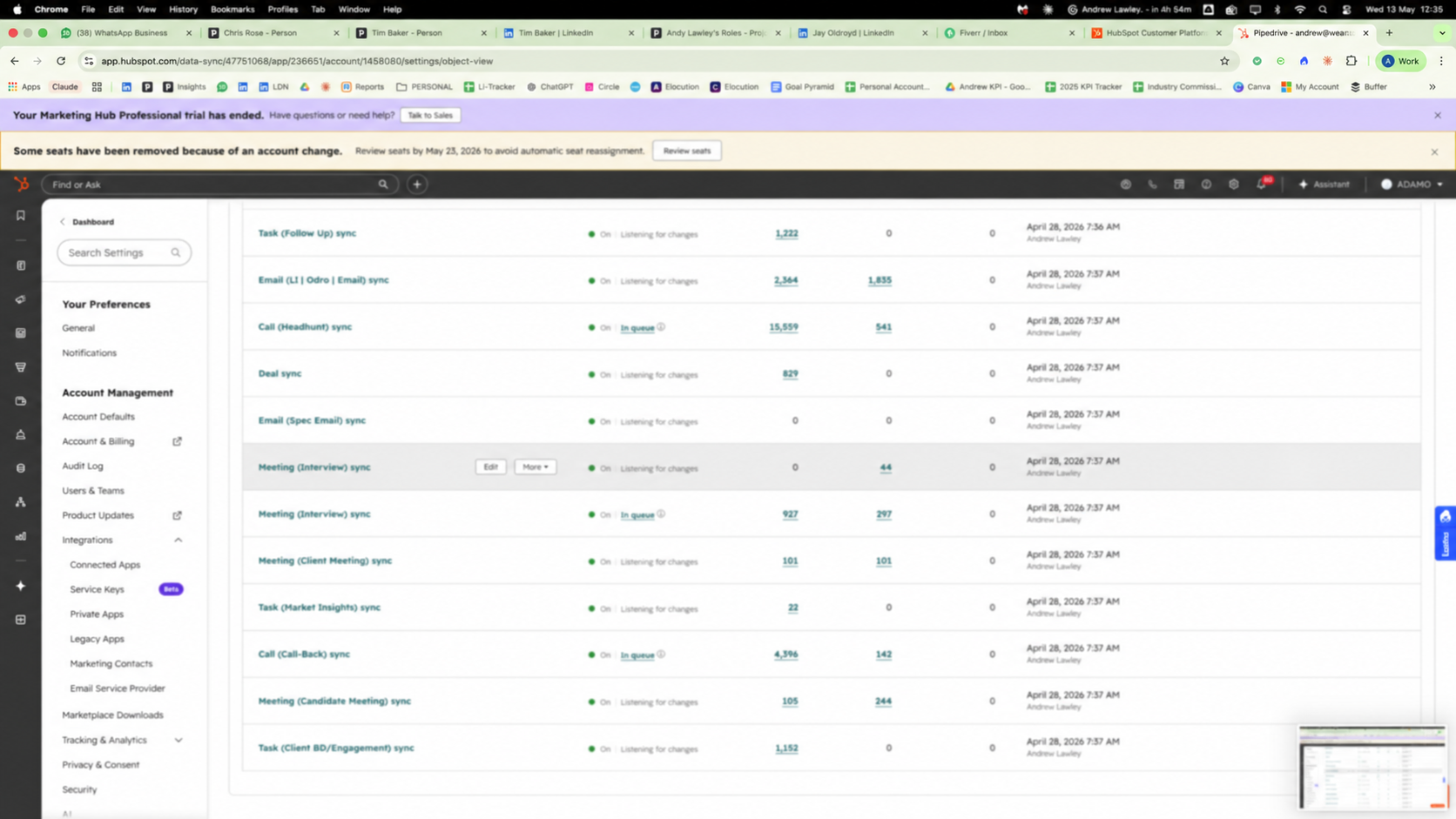Click the 1,835 count for Email (LI | Odro | Email) sync
Screen dimensions: 1456x819
(880, 280)
